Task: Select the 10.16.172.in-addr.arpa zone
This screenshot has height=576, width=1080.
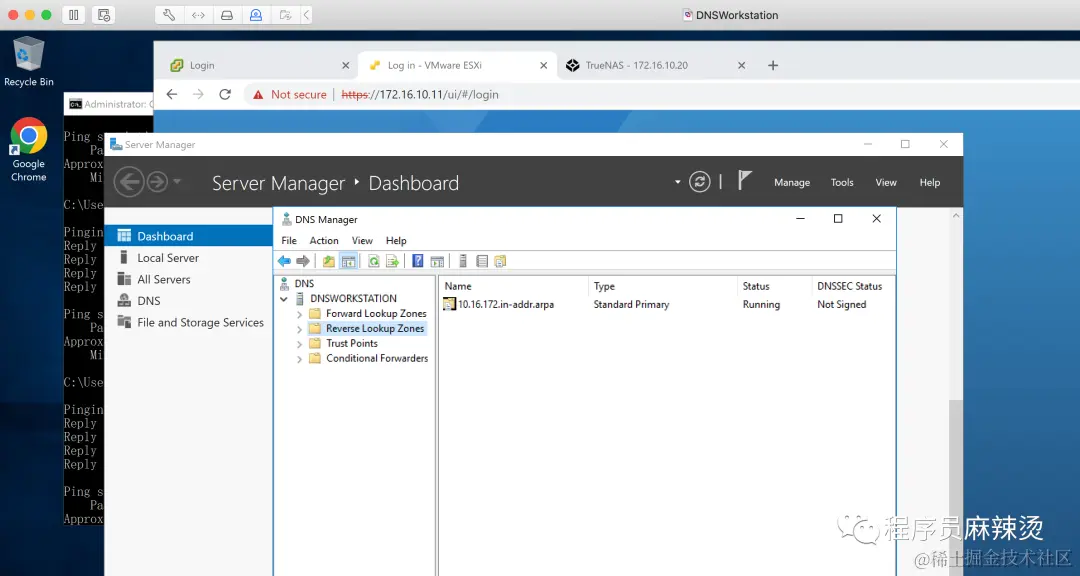Action: (x=506, y=305)
